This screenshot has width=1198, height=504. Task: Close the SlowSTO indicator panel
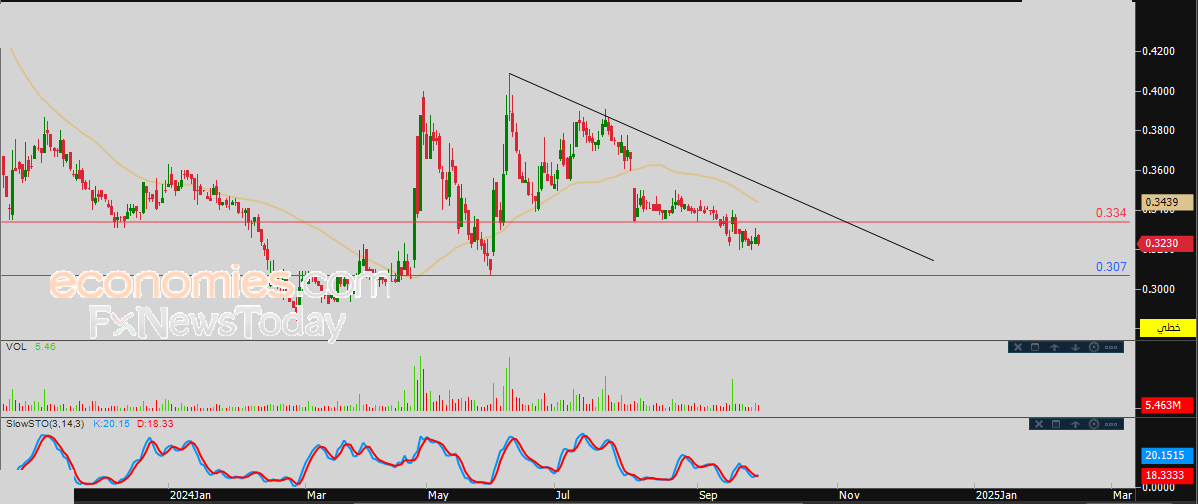click(x=1039, y=424)
